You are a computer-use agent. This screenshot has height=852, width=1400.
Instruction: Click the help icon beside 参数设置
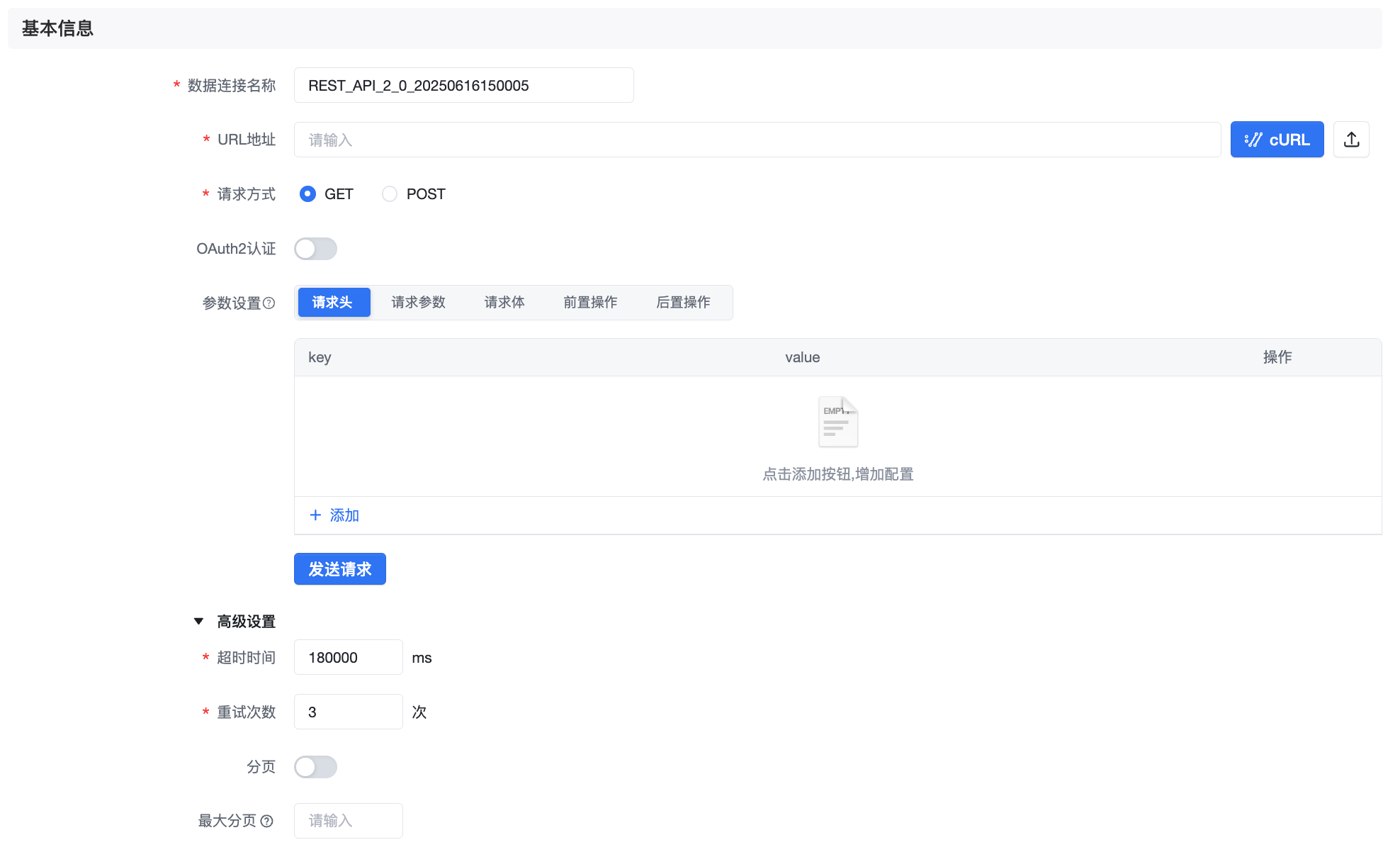coord(269,303)
